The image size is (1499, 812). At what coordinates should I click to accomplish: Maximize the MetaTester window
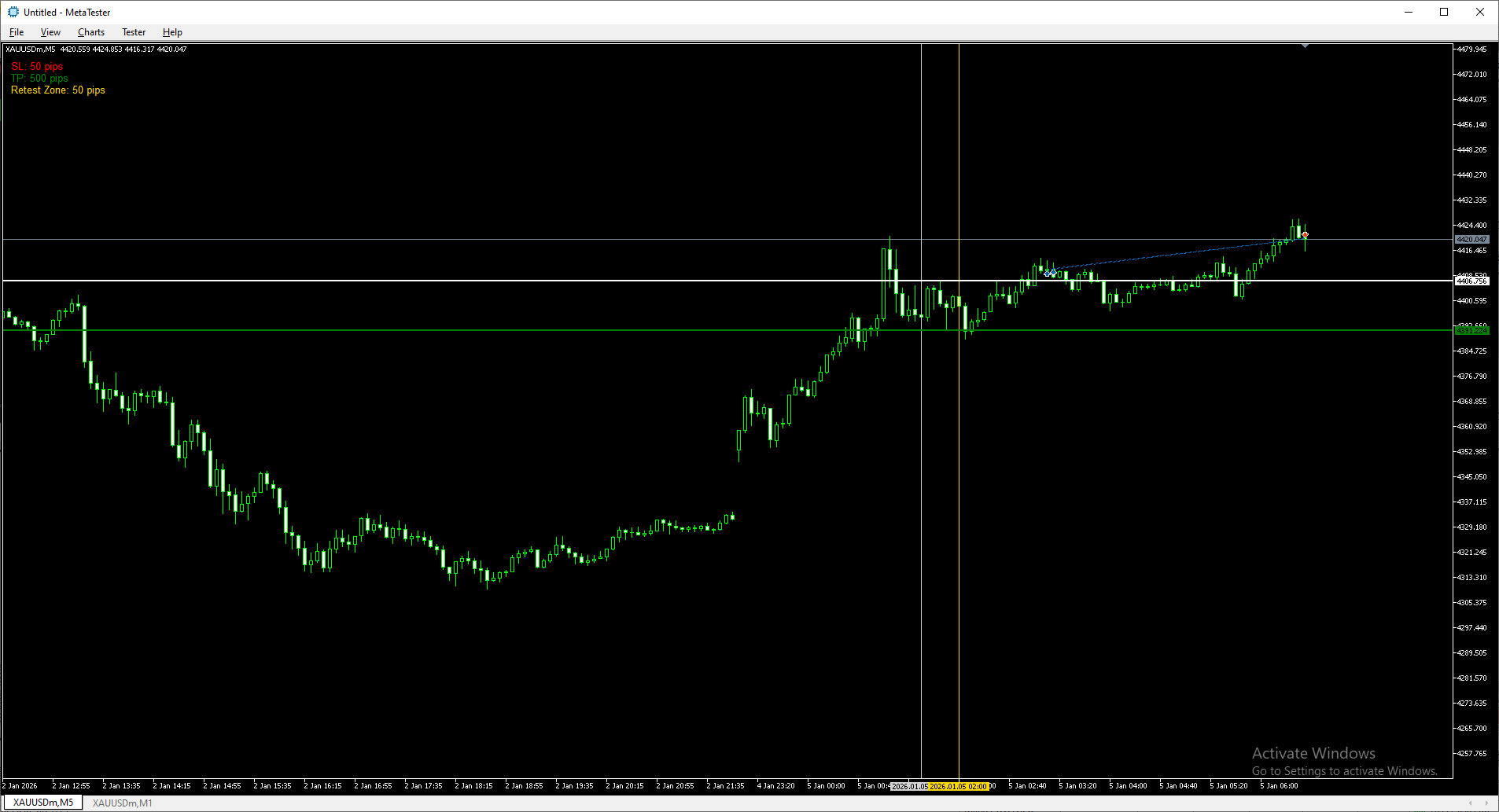pos(1444,12)
